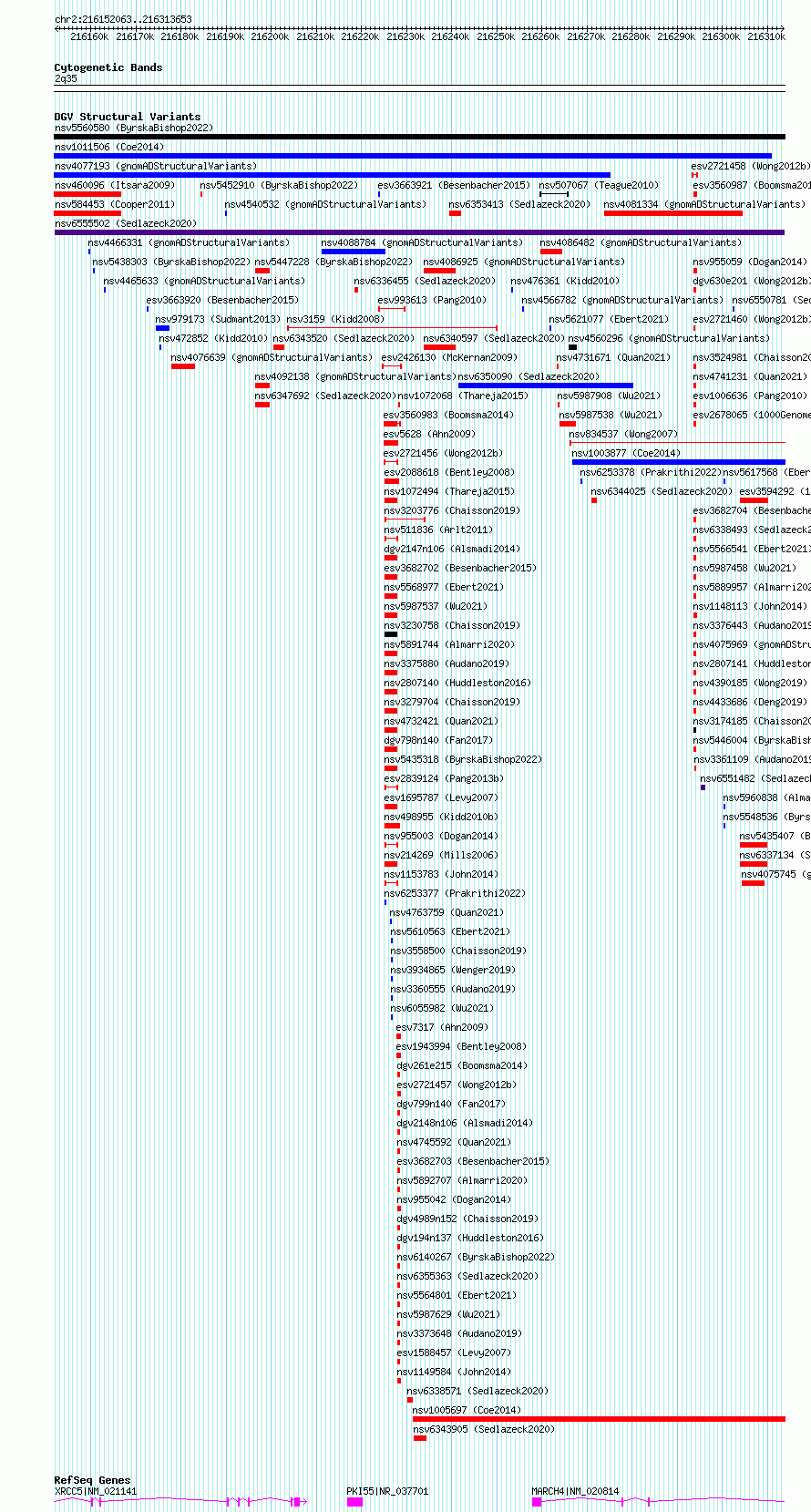Viewport: 811px width, 1512px height.
Task: Open nsv1149584 (John2014) label
Action: pyautogui.click(x=454, y=1373)
